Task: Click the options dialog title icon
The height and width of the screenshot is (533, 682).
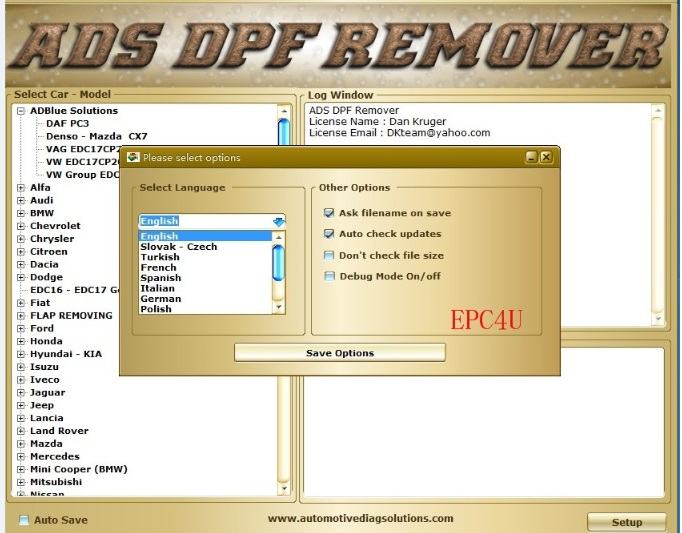Action: coord(133,157)
